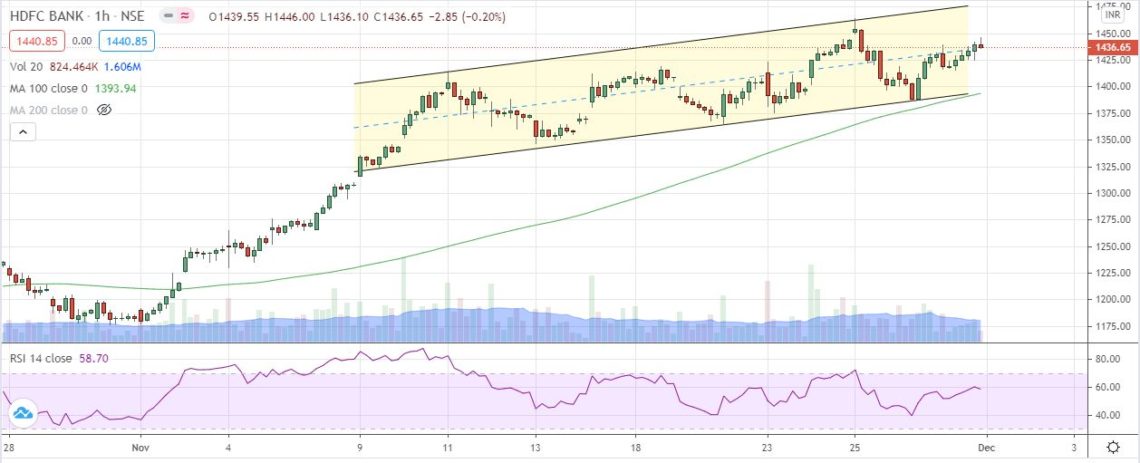Viewport: 1140px width, 463px height.
Task: Click the TradingView cloud logo icon
Action: click(x=22, y=412)
